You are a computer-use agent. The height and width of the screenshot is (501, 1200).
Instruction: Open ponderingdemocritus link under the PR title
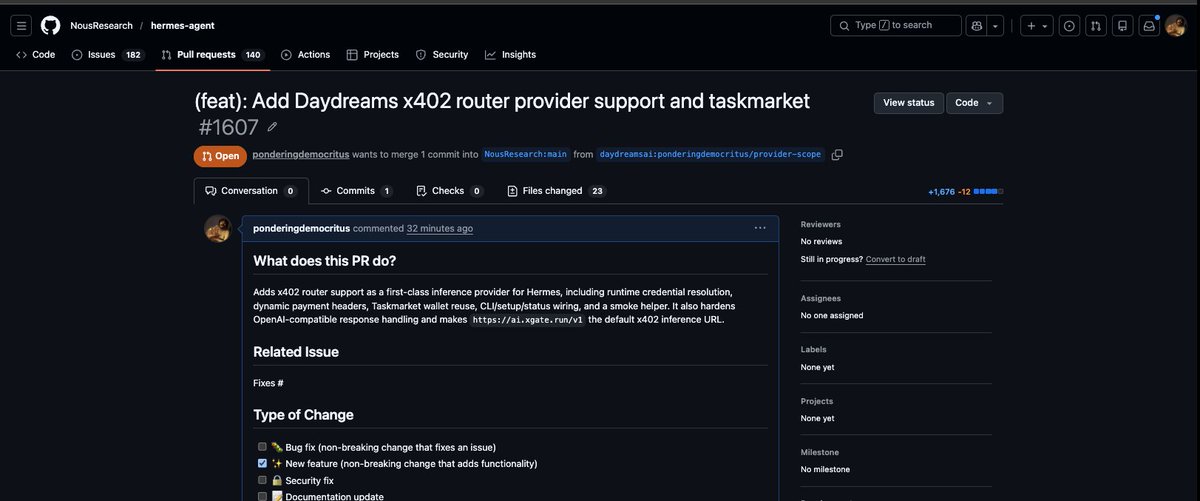[301, 155]
